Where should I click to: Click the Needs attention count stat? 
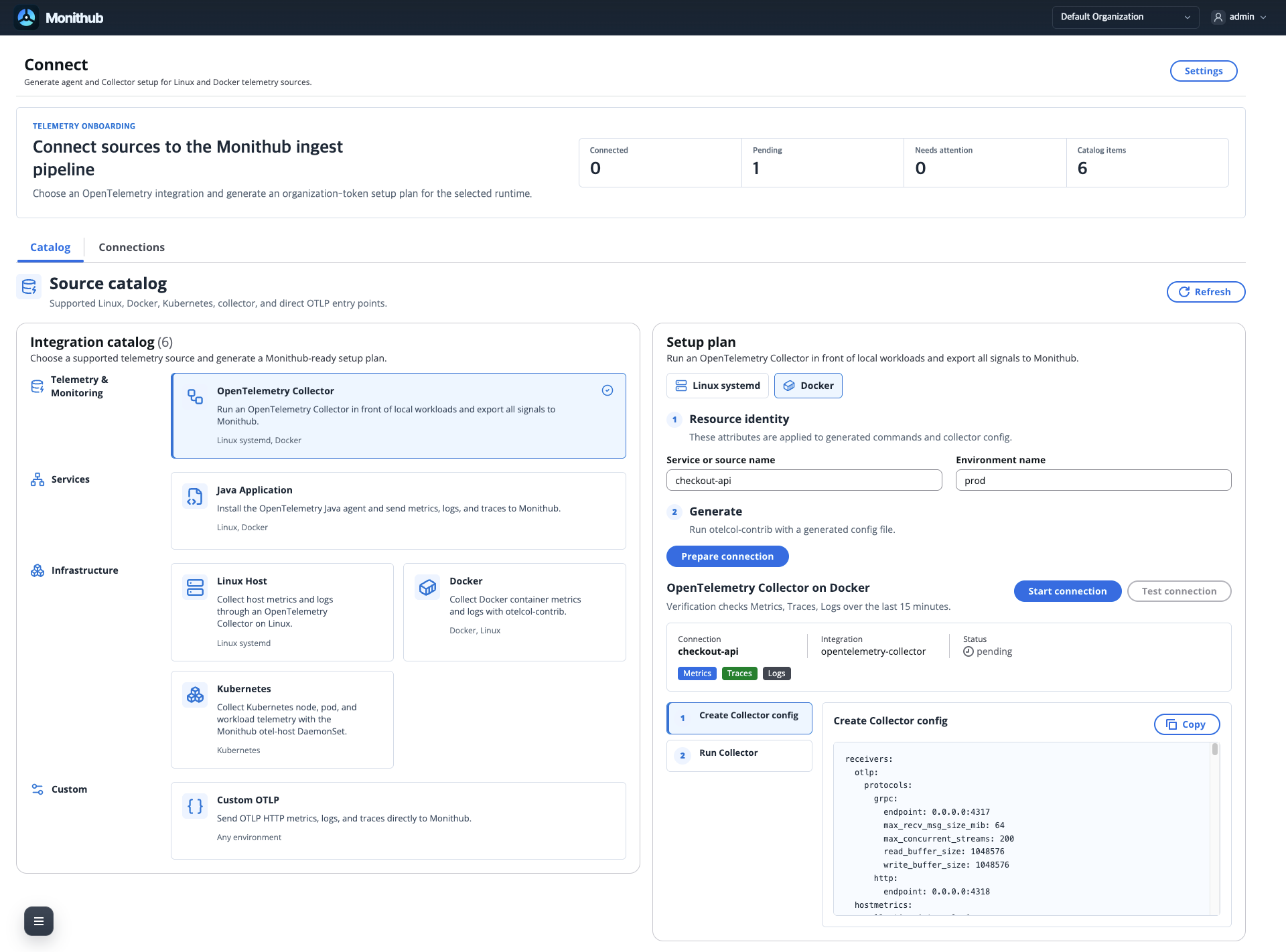pyautogui.click(x=985, y=163)
